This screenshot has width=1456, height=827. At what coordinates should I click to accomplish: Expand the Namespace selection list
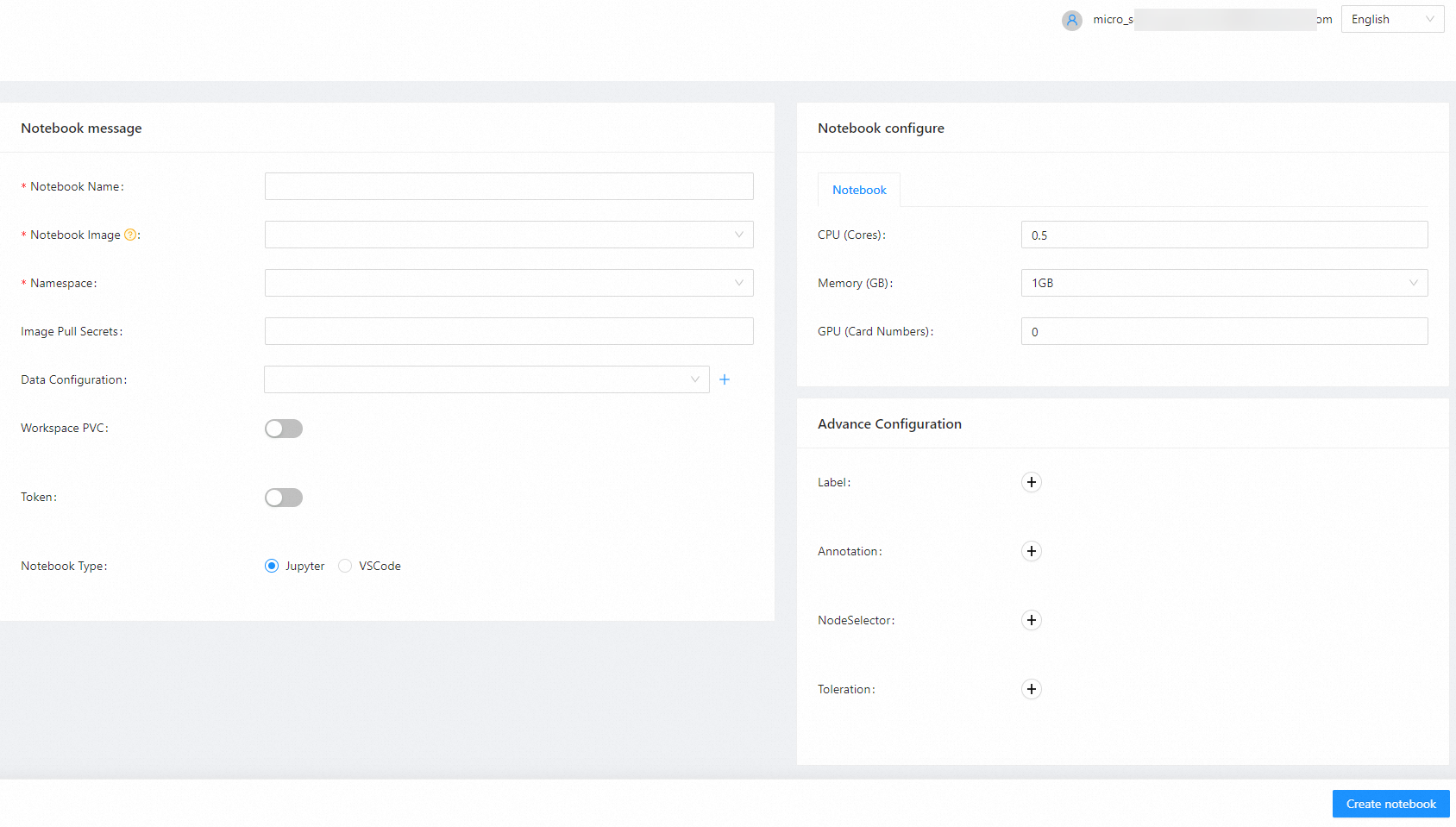coord(509,282)
